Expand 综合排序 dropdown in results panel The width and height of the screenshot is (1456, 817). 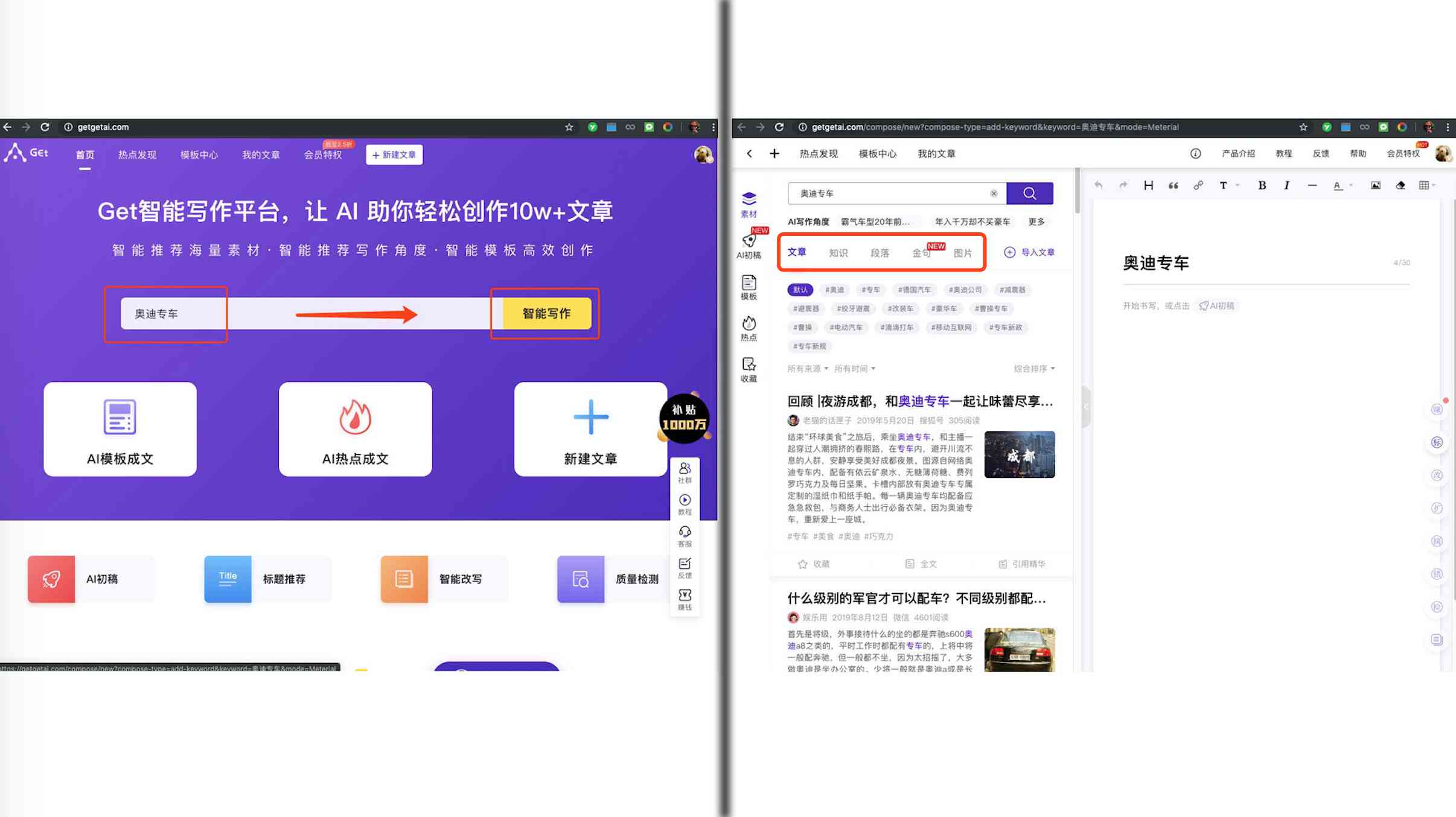[1035, 368]
